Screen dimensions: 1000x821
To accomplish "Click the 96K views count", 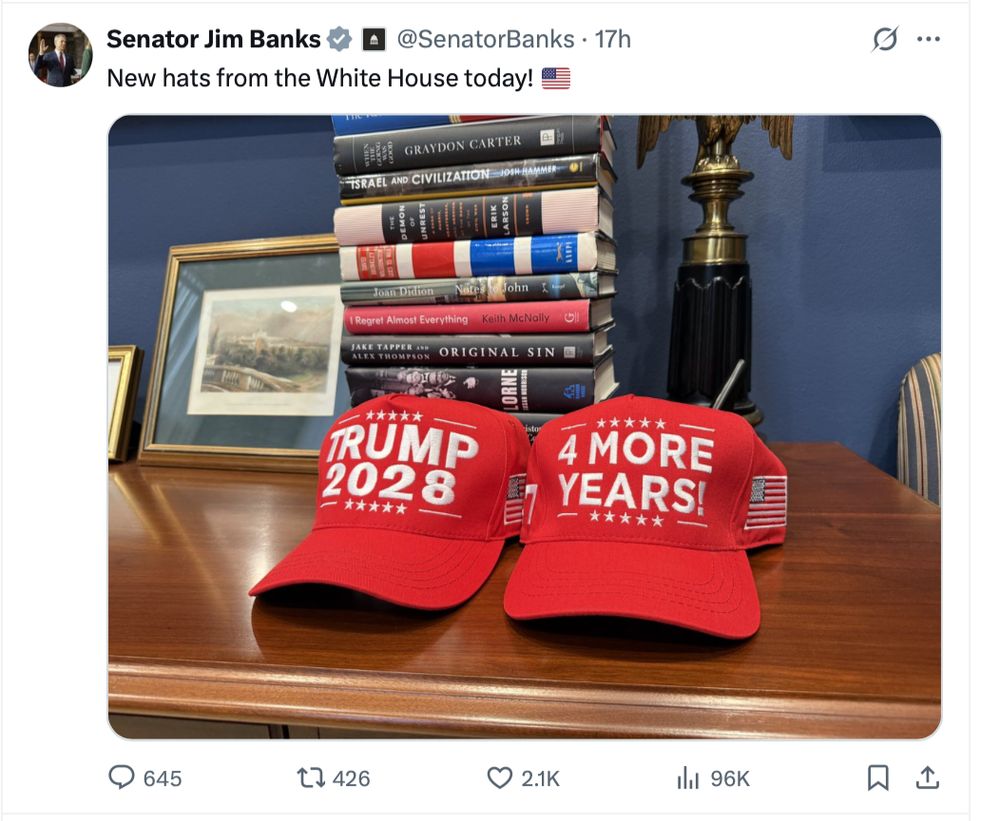I will [x=730, y=778].
